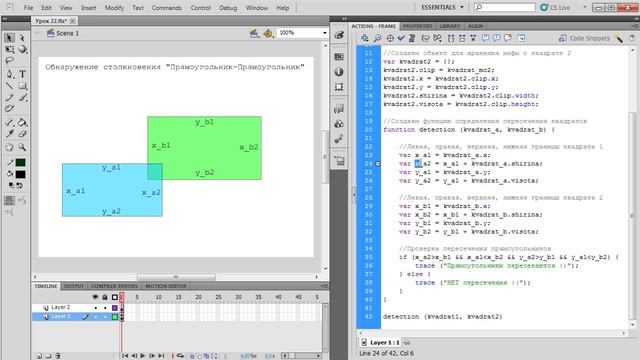Open Find in Actions panel
This screenshot has height=360, width=640.
[378, 38]
